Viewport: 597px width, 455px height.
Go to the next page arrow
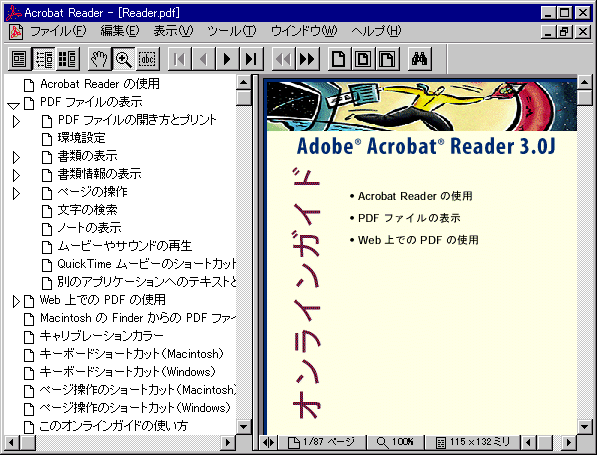[227, 59]
